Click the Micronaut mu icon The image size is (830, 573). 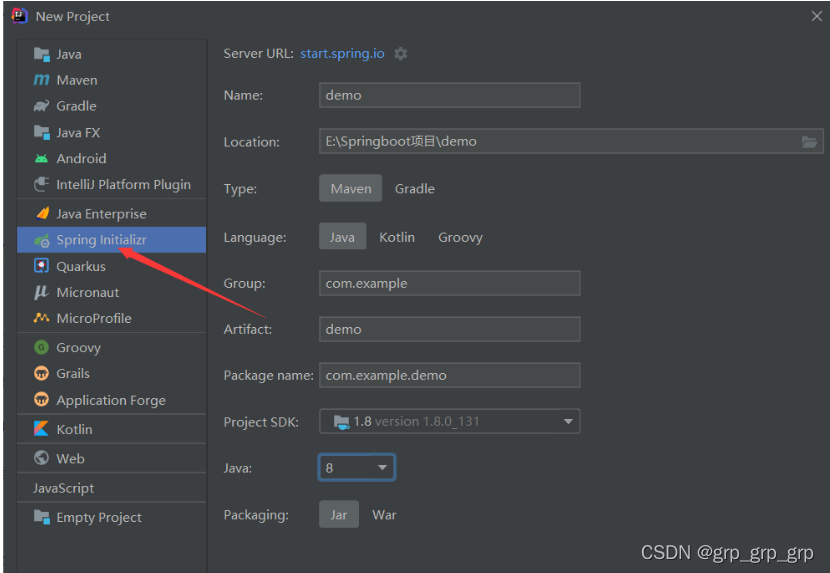[41, 292]
